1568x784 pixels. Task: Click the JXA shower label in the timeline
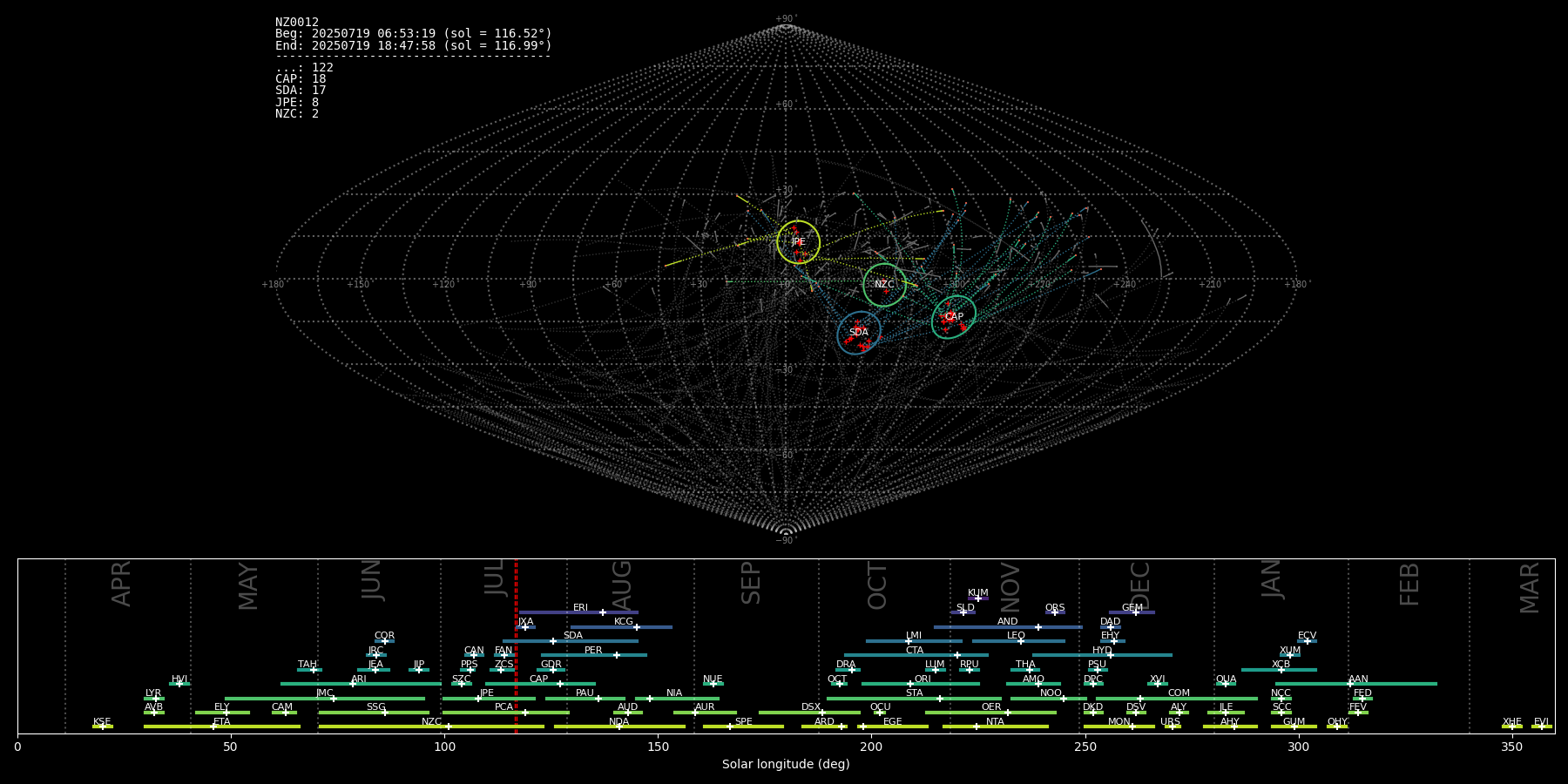click(x=525, y=622)
